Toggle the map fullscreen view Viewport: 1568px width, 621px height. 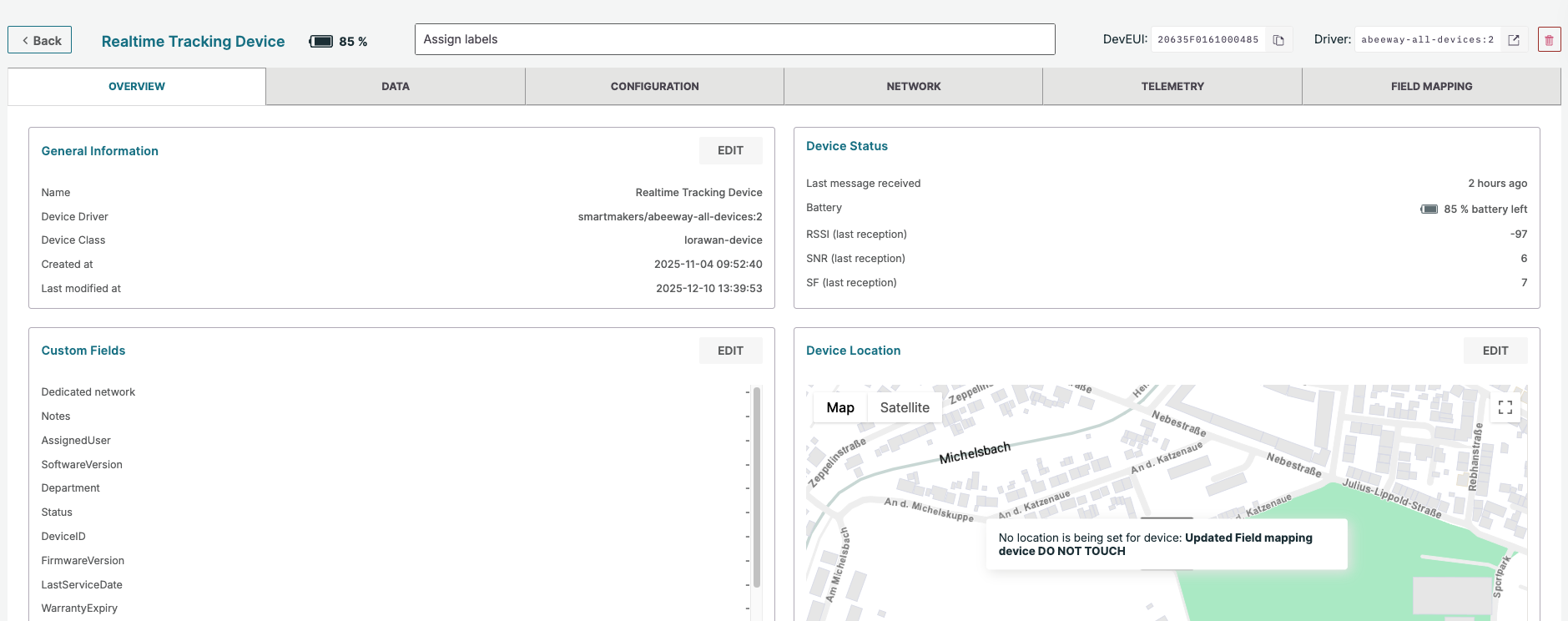(1505, 407)
